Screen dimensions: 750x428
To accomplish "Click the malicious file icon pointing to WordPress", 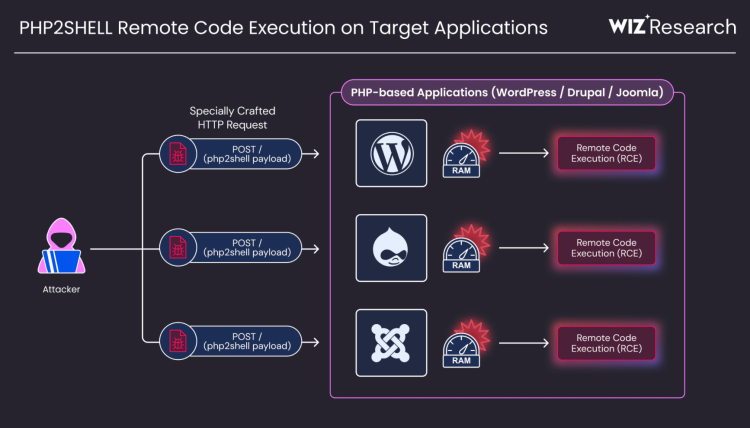I will 178,154.
